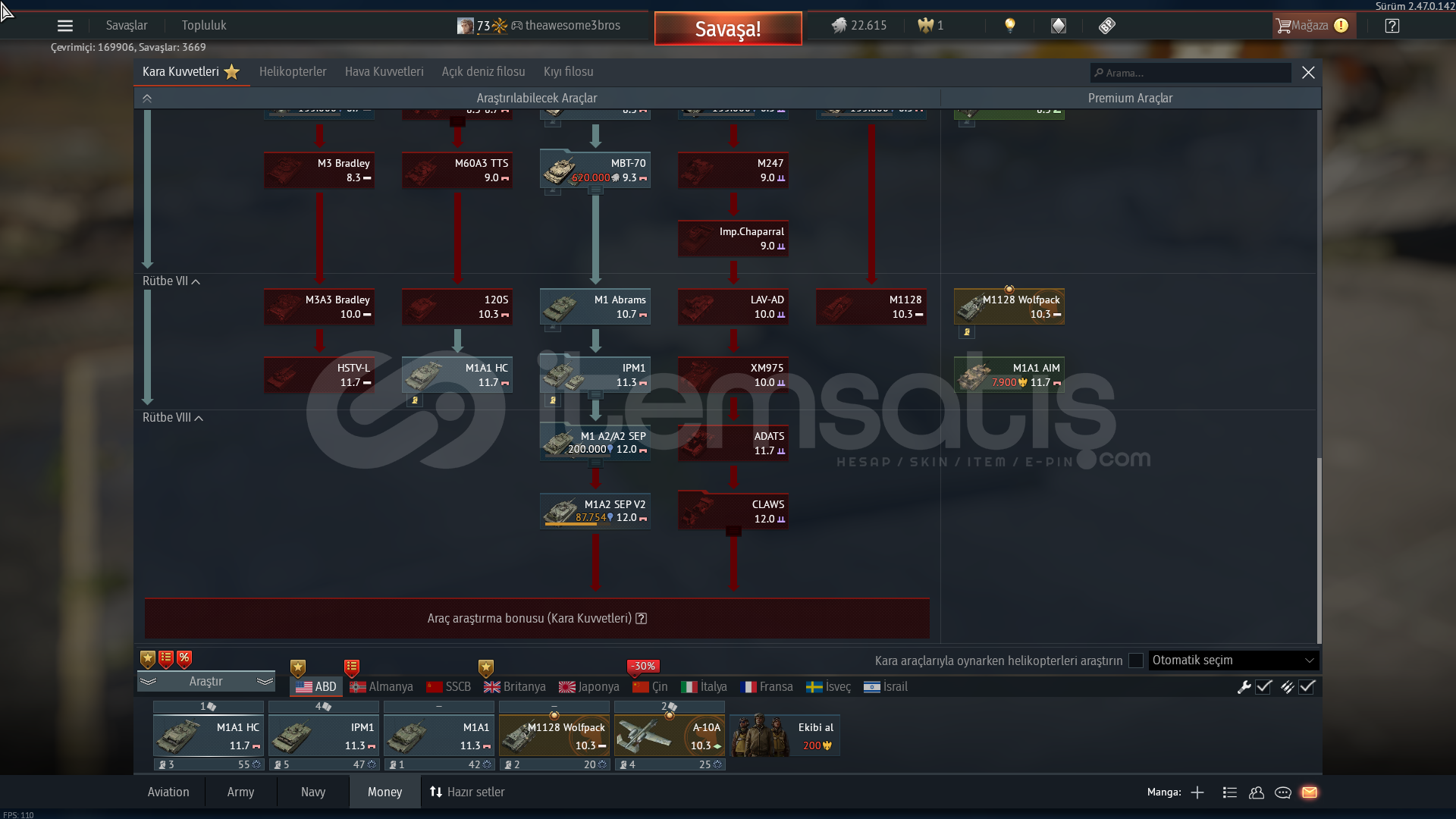The width and height of the screenshot is (1456, 819).
Task: Toggle helicopter research while playing ground vehicles
Action: click(x=1136, y=661)
